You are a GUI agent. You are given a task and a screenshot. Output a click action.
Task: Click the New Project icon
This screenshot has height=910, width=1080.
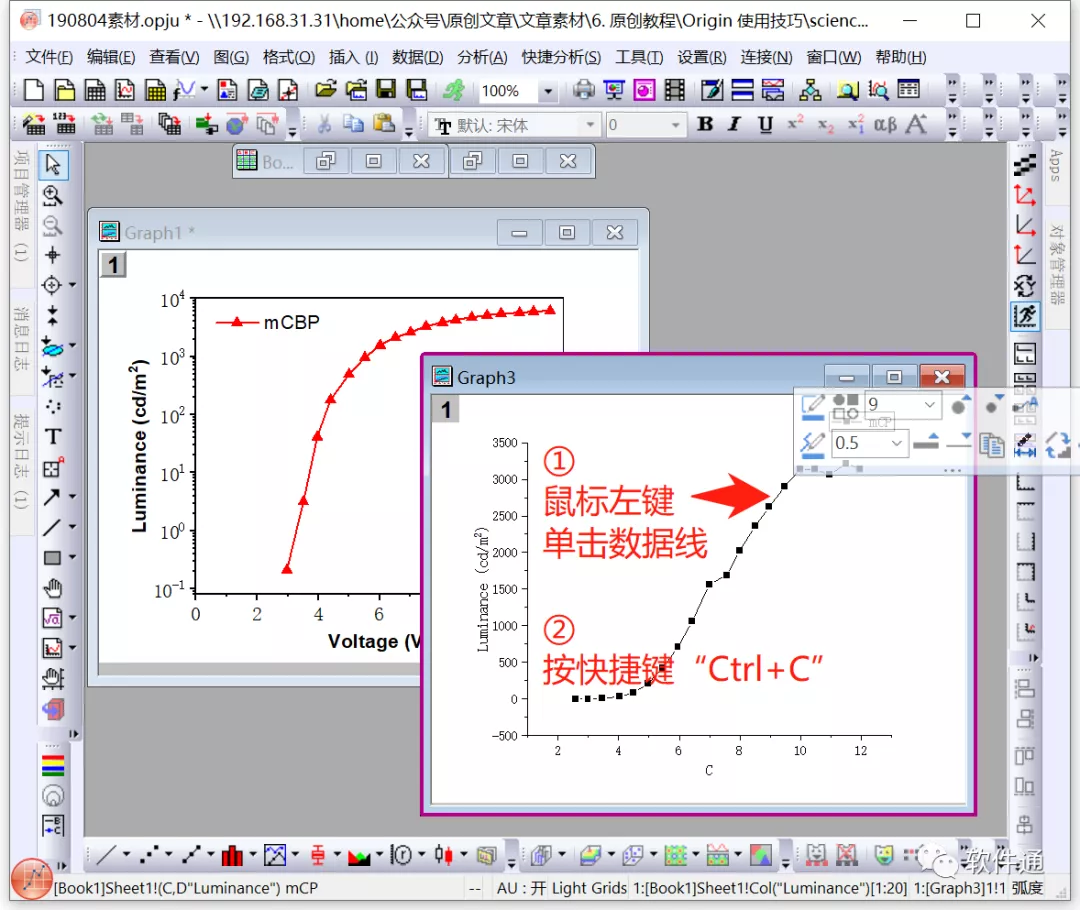tap(34, 90)
